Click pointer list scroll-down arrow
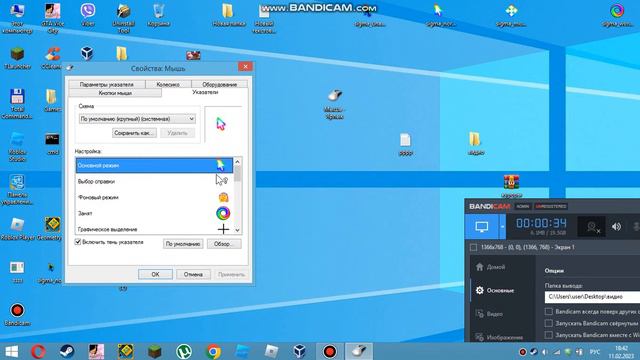640x360 pixels. click(x=237, y=230)
